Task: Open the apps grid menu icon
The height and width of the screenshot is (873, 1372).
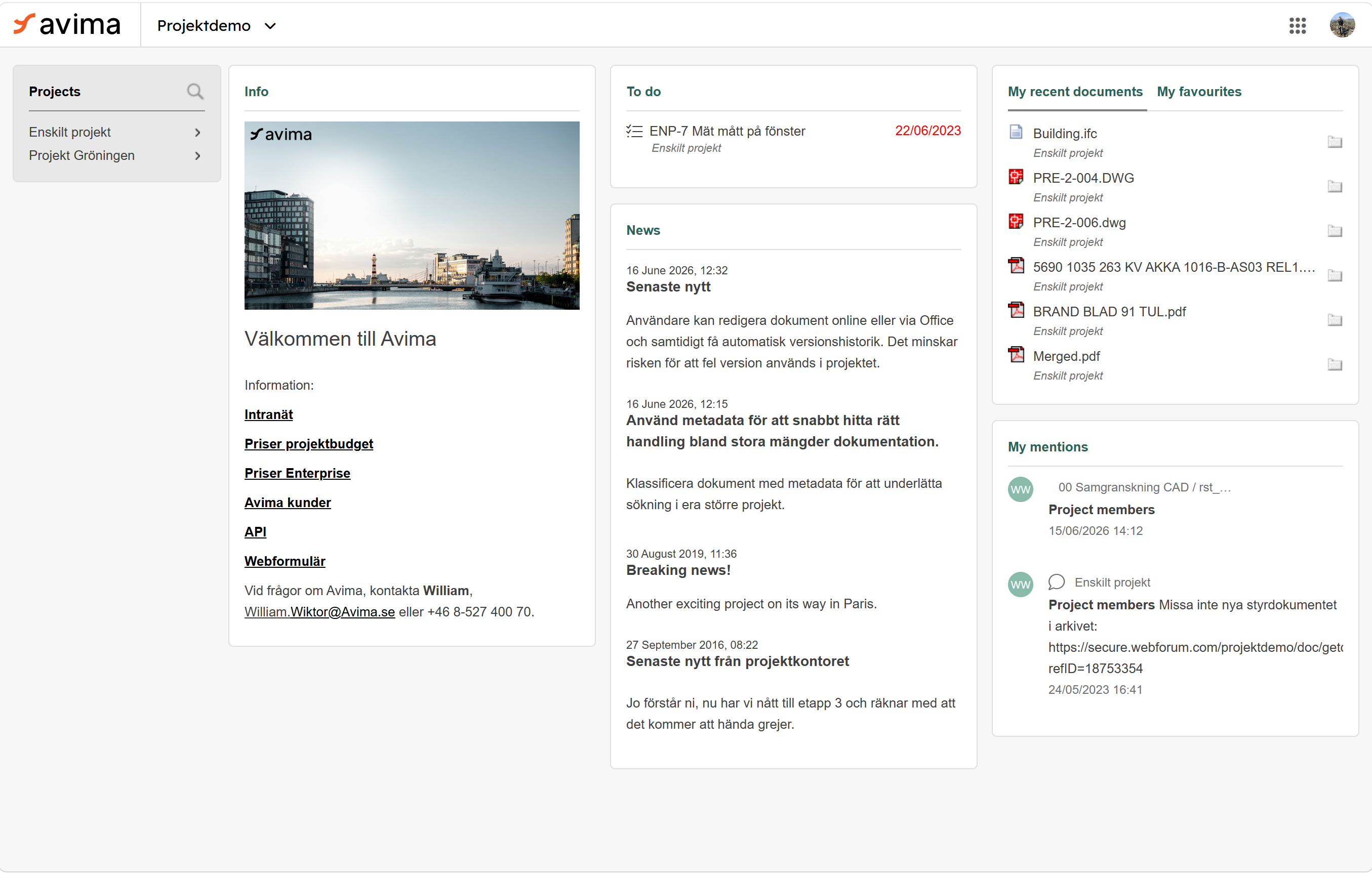Action: pos(1298,26)
